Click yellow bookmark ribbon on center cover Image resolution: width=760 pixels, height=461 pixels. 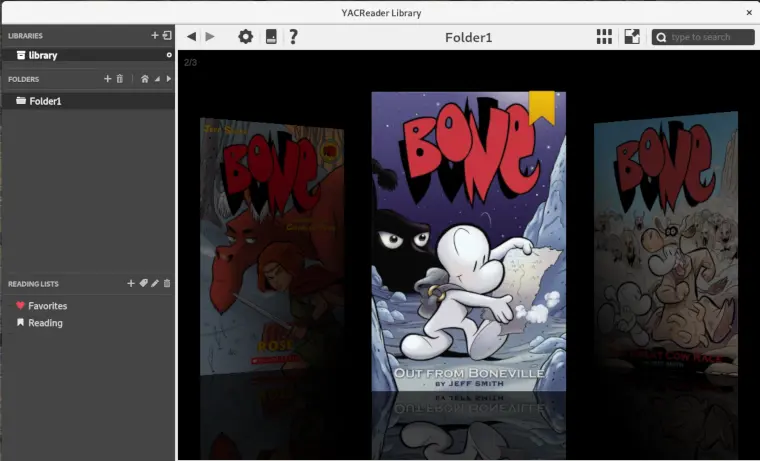[x=542, y=108]
